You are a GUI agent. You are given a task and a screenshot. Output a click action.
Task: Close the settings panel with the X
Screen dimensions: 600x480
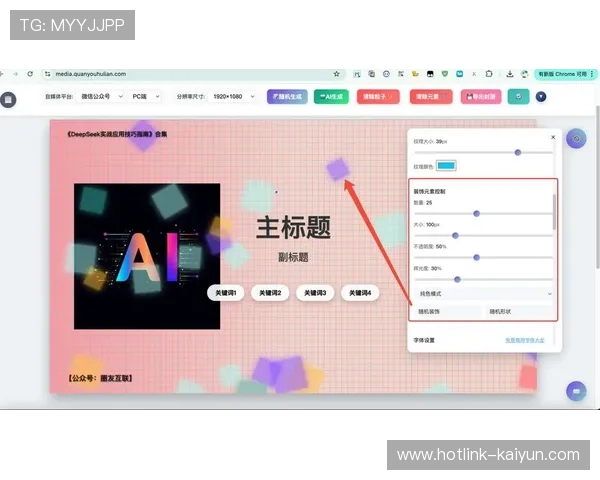[x=553, y=137]
